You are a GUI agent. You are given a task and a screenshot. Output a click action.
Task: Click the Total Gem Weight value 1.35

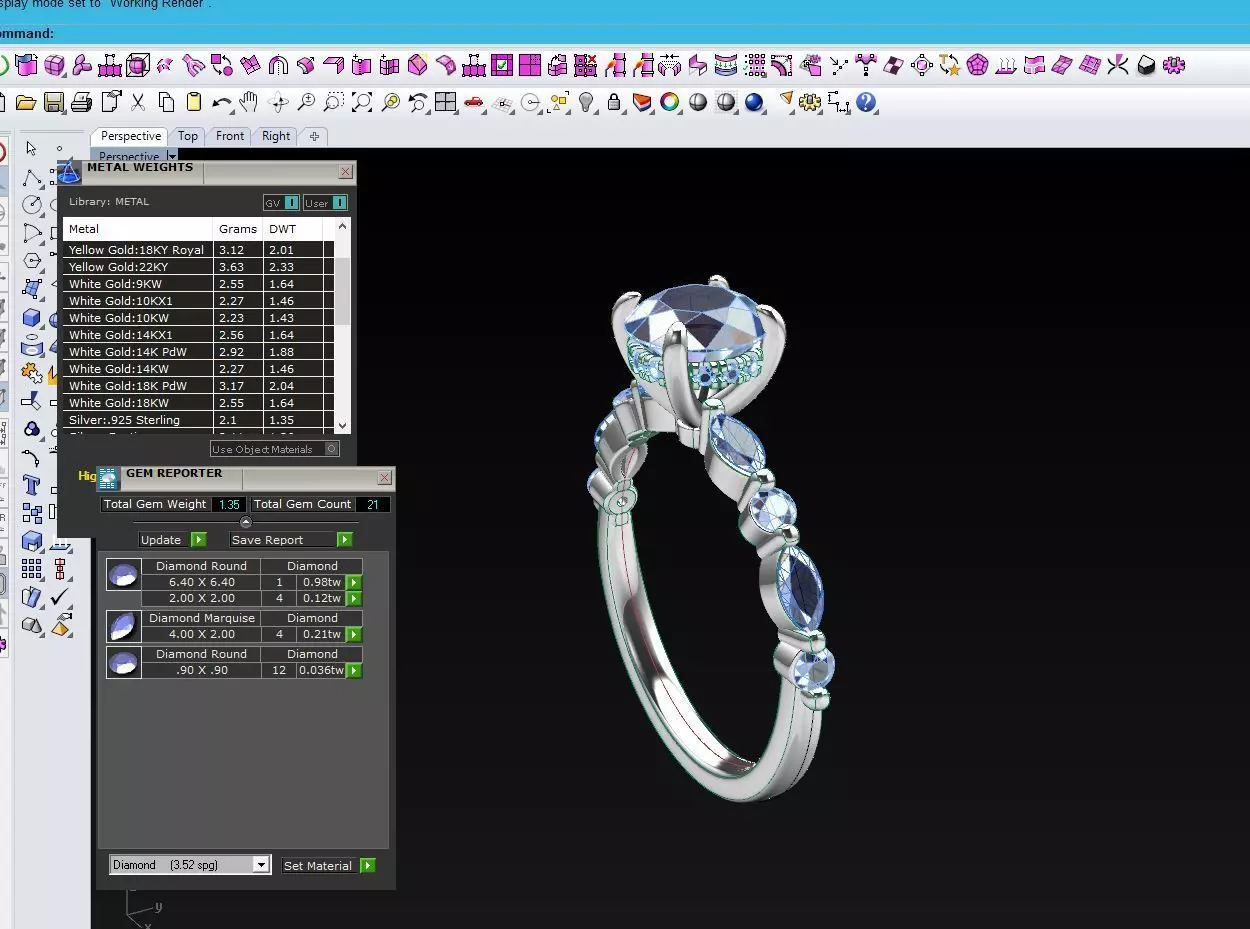[229, 505]
